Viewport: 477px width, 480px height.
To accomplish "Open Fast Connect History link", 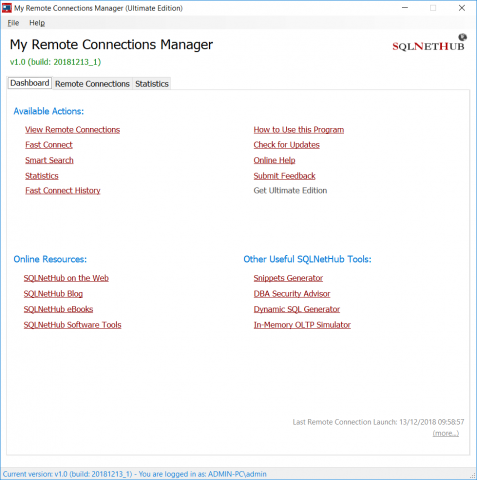I will (x=63, y=190).
